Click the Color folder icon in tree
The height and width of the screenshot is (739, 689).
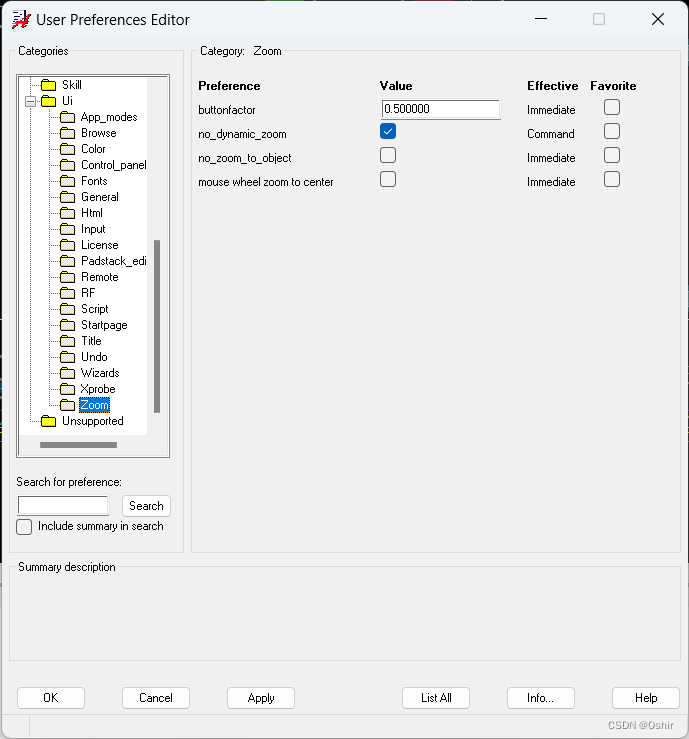[x=67, y=149]
